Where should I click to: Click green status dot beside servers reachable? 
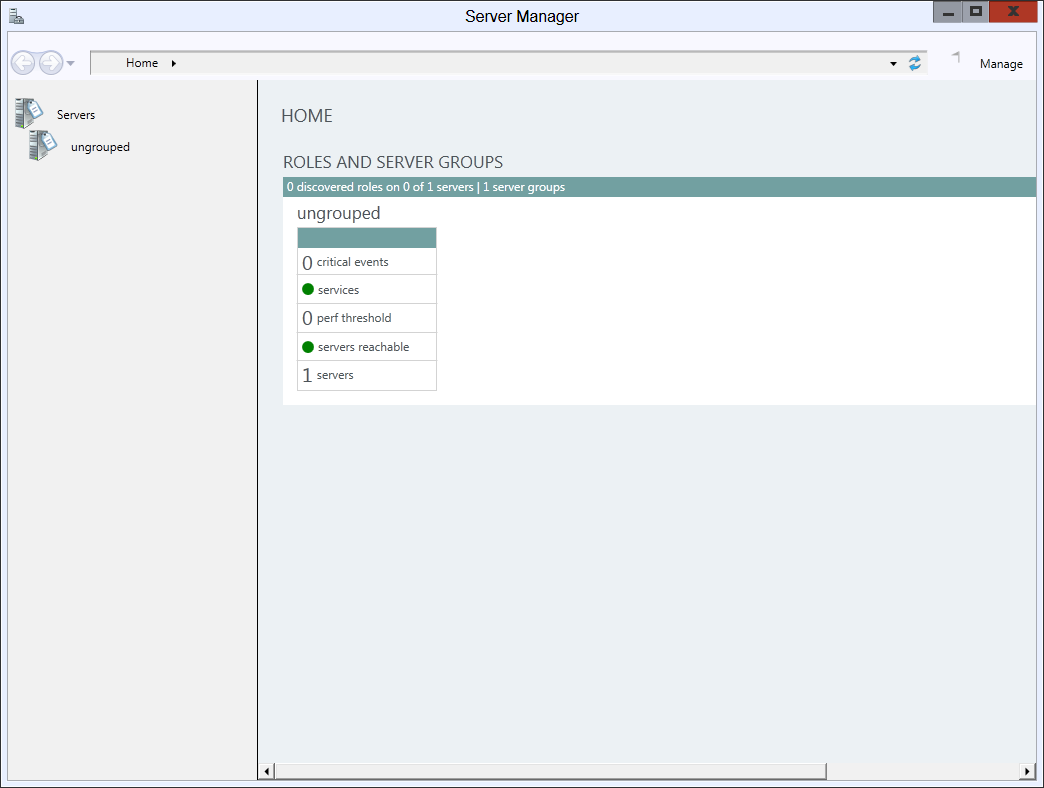coord(308,347)
